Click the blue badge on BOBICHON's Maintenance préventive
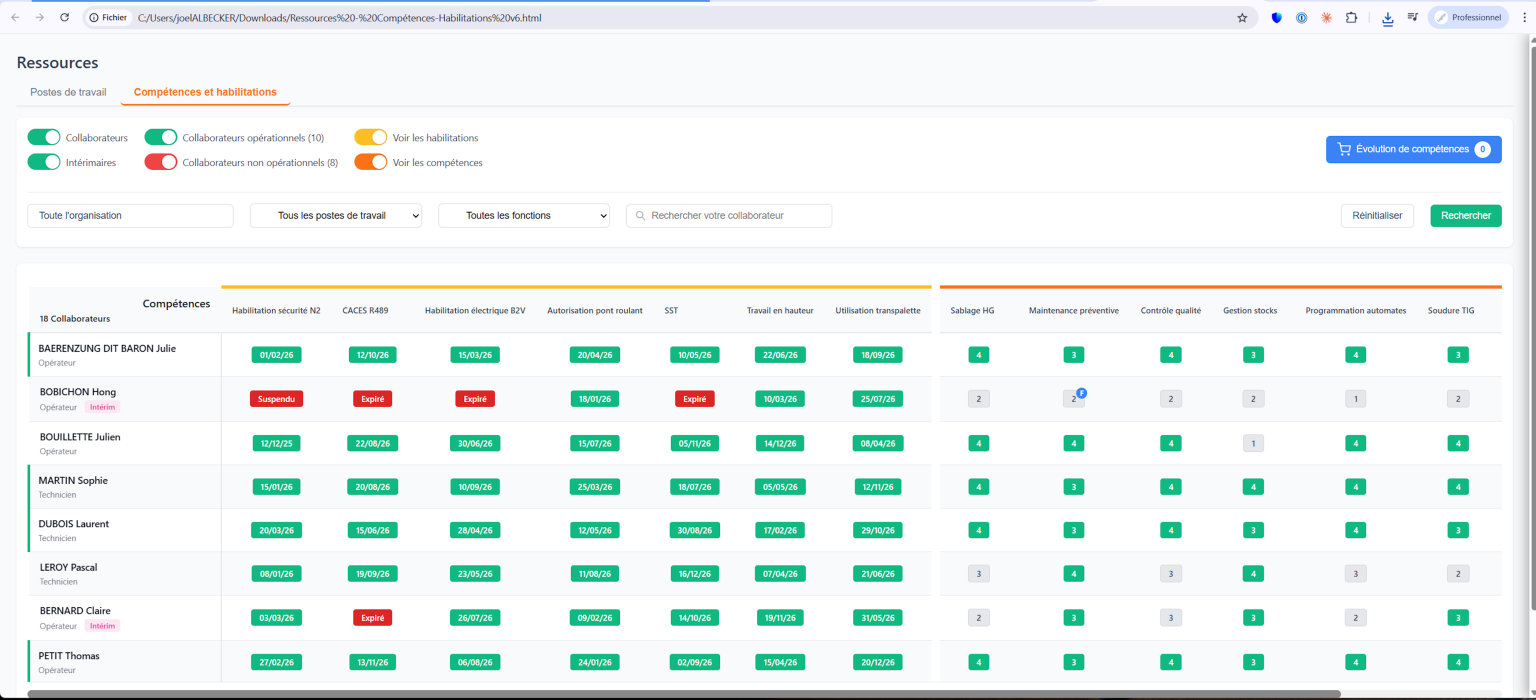The height and width of the screenshot is (700, 1536). [1081, 393]
